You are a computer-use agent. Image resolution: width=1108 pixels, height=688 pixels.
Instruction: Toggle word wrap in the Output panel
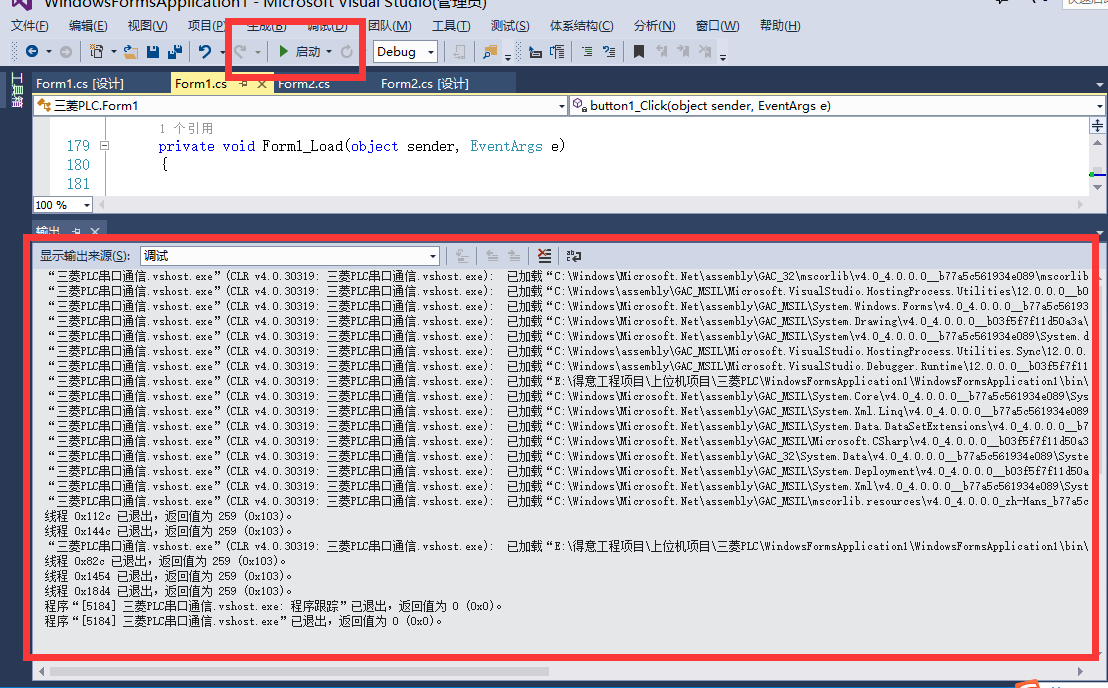tap(574, 256)
